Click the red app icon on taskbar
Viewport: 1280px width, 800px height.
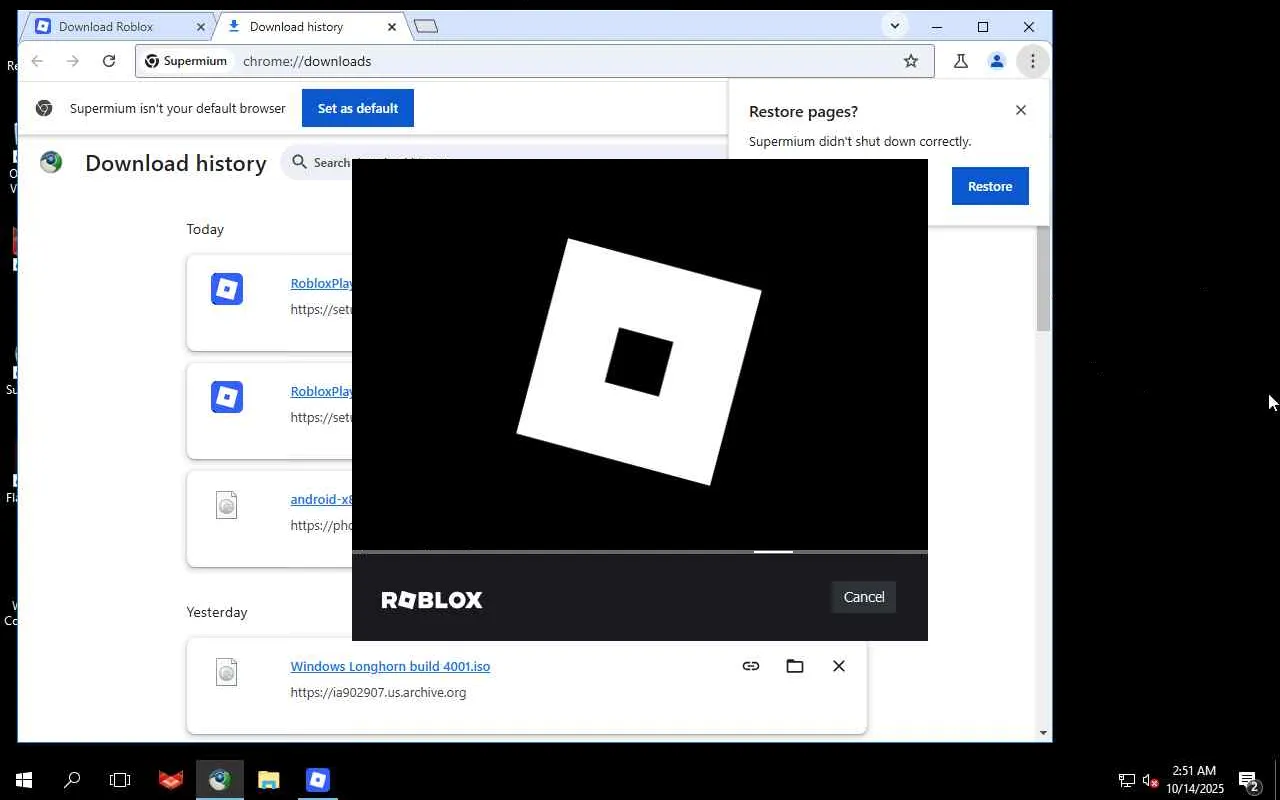tap(171, 780)
